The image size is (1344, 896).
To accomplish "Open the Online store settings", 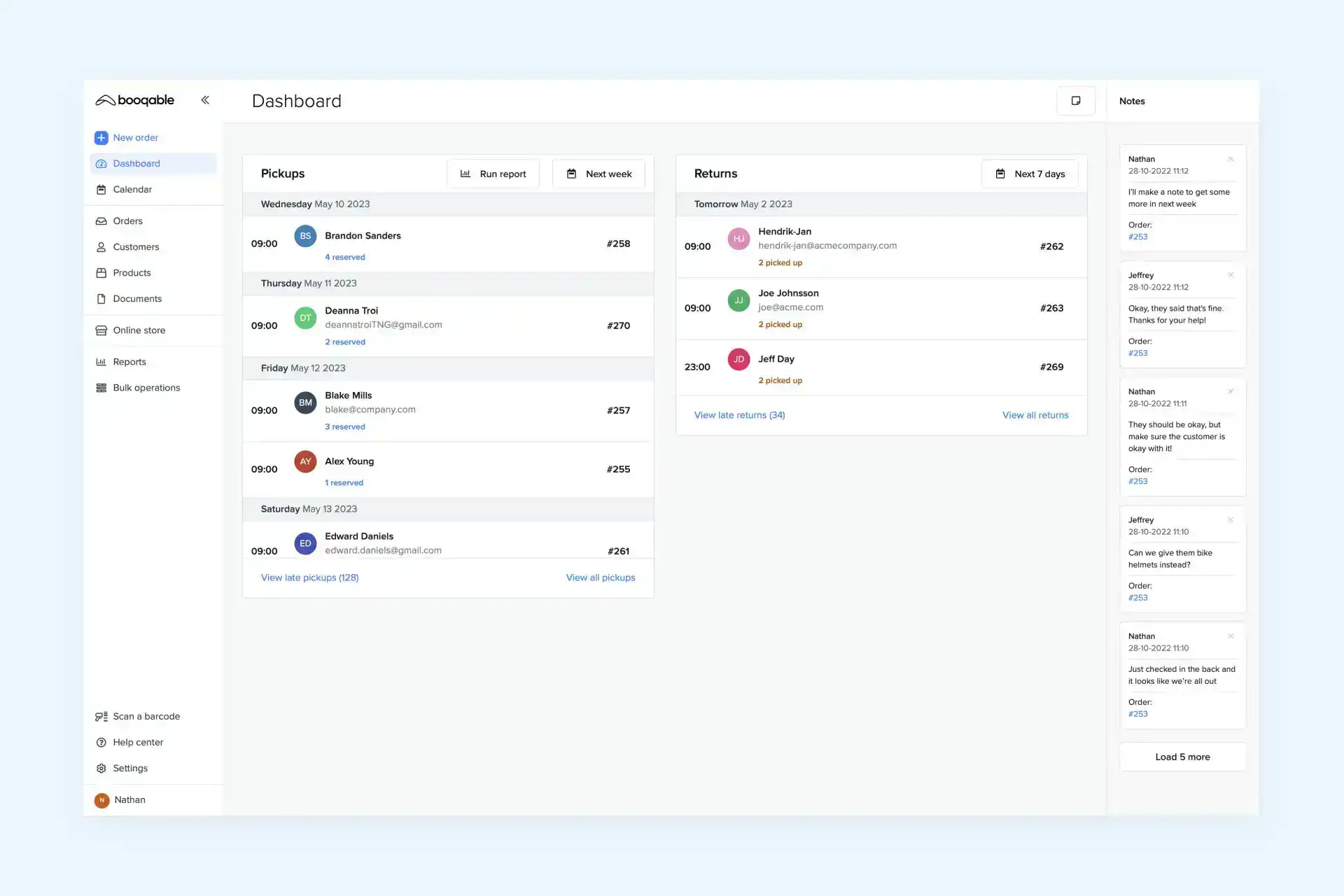I will 139,330.
